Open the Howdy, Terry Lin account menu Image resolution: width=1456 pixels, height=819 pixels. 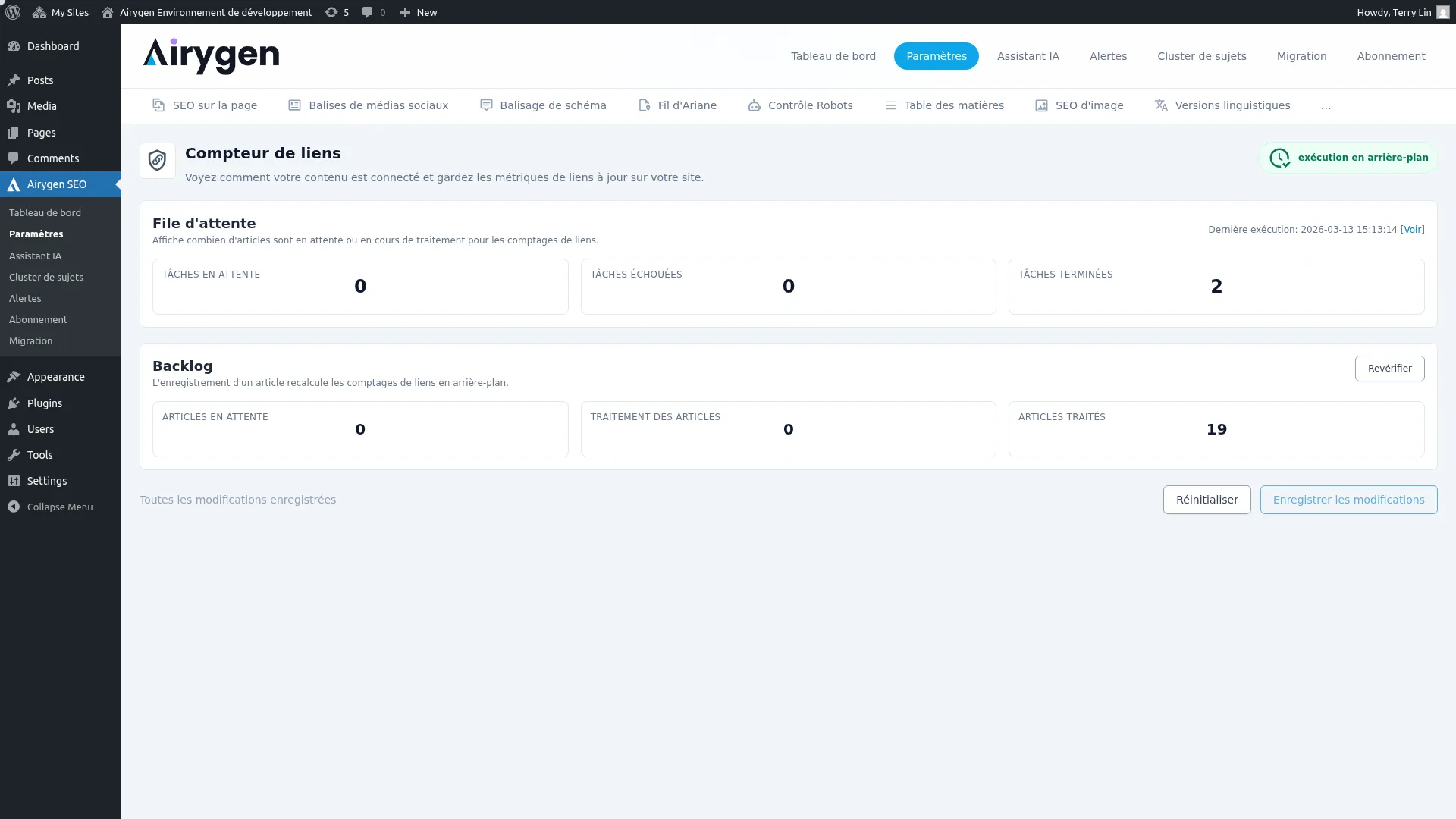pyautogui.click(x=1403, y=12)
